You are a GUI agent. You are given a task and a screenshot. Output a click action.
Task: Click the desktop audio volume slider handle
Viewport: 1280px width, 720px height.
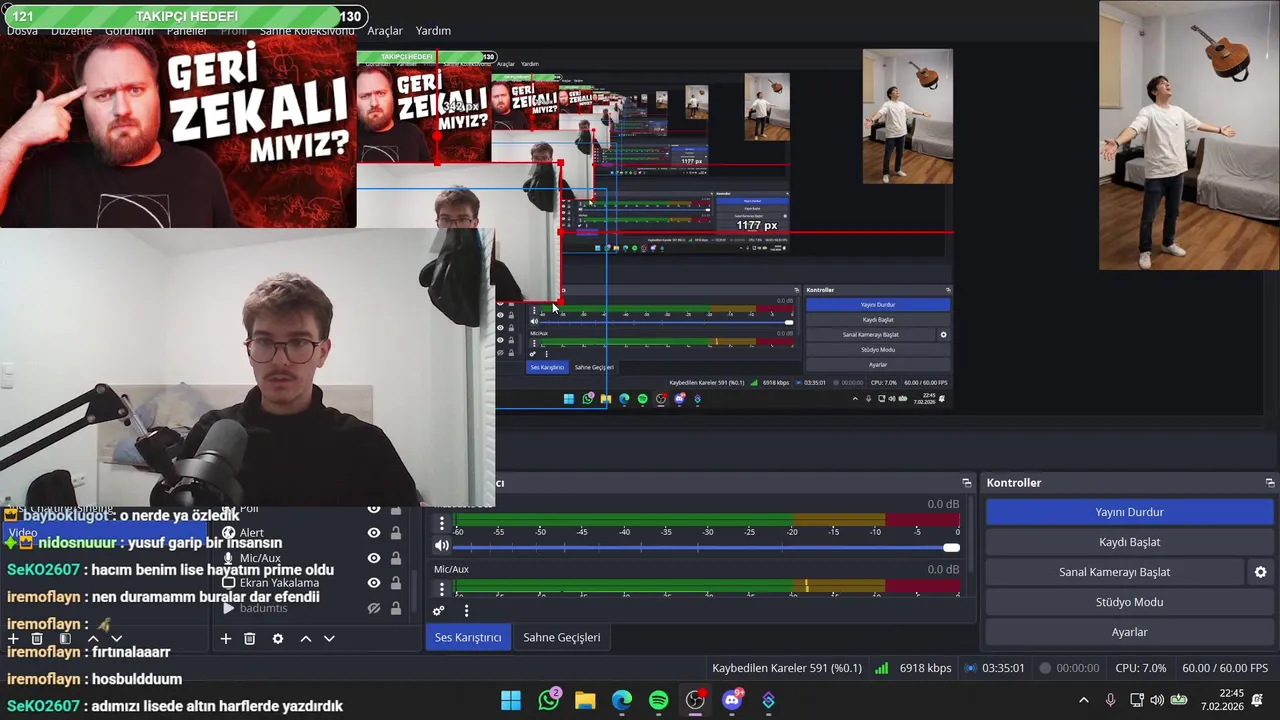[x=951, y=547]
